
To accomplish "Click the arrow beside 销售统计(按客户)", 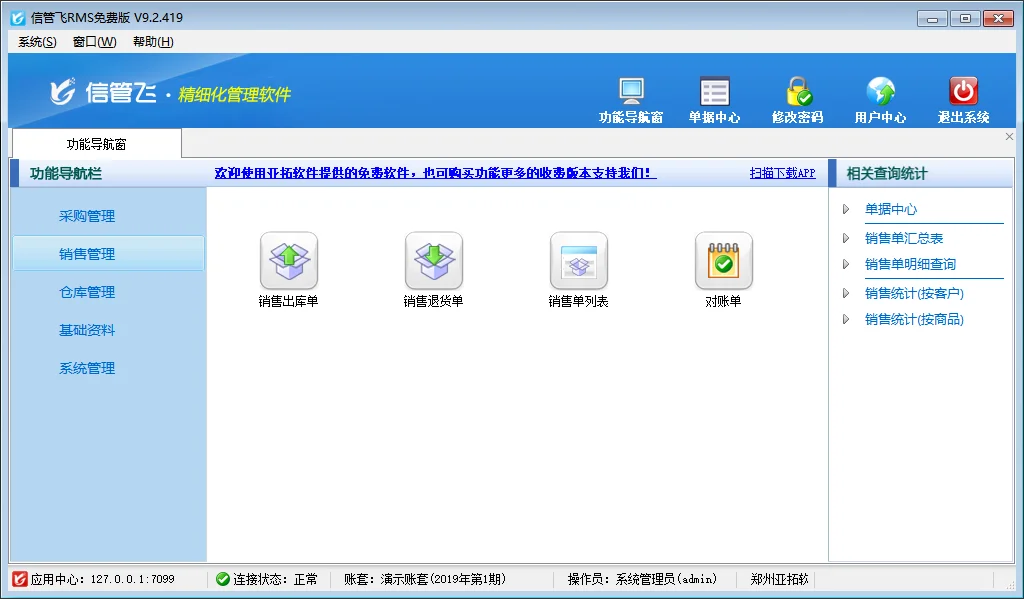I will [846, 293].
